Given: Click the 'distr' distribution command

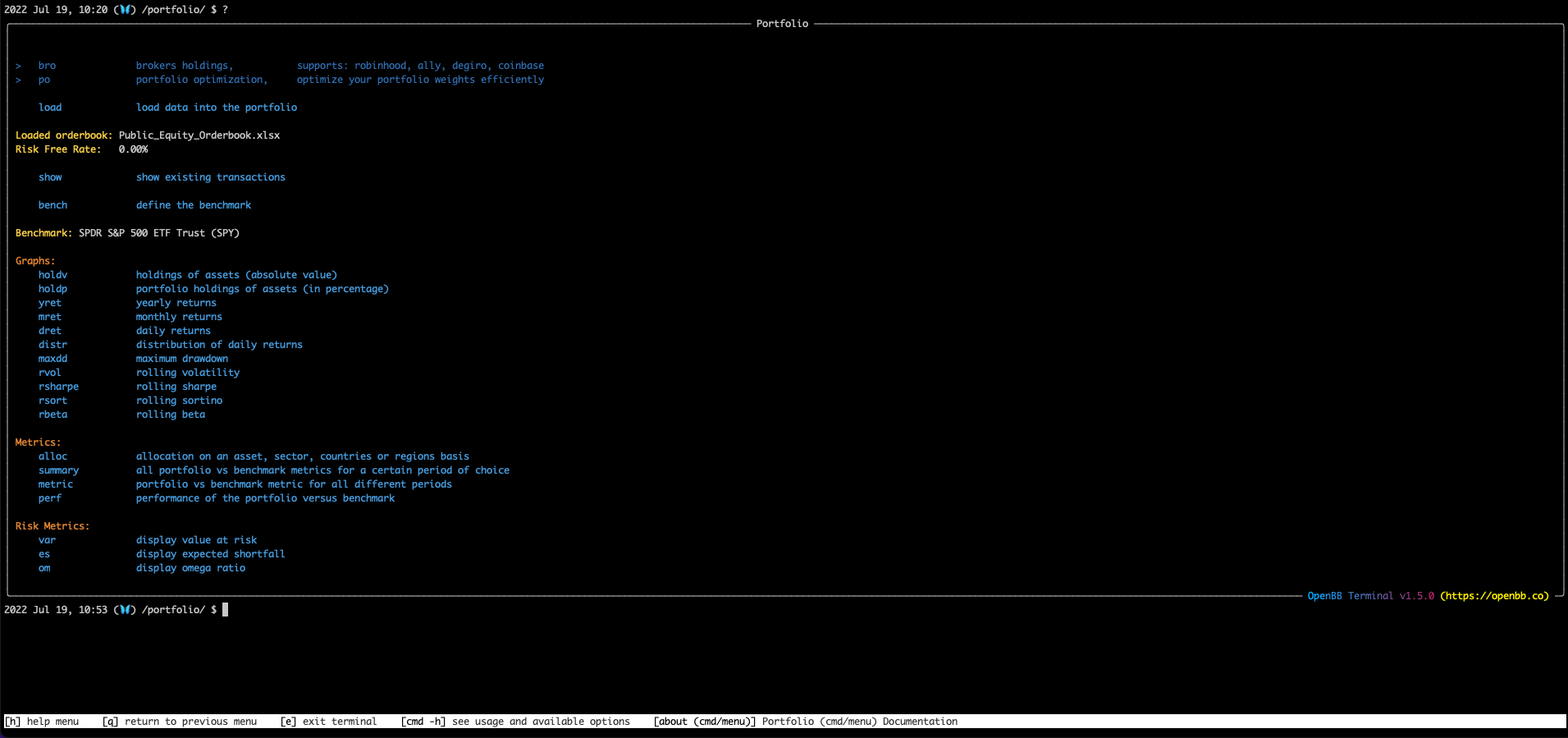Looking at the screenshot, I should 53,345.
